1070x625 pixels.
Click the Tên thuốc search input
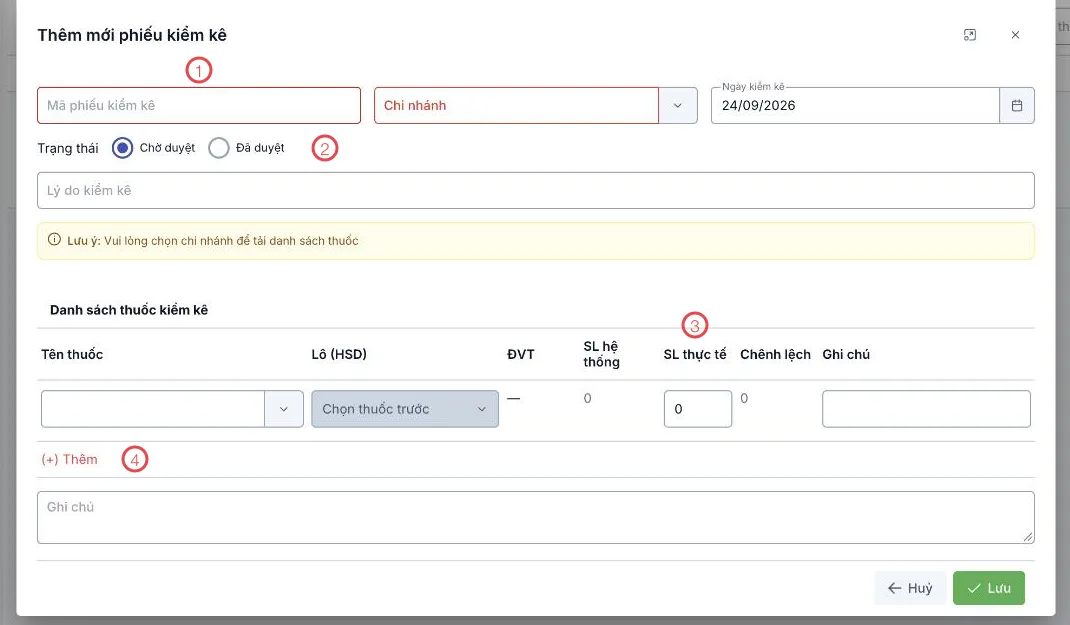(x=153, y=409)
